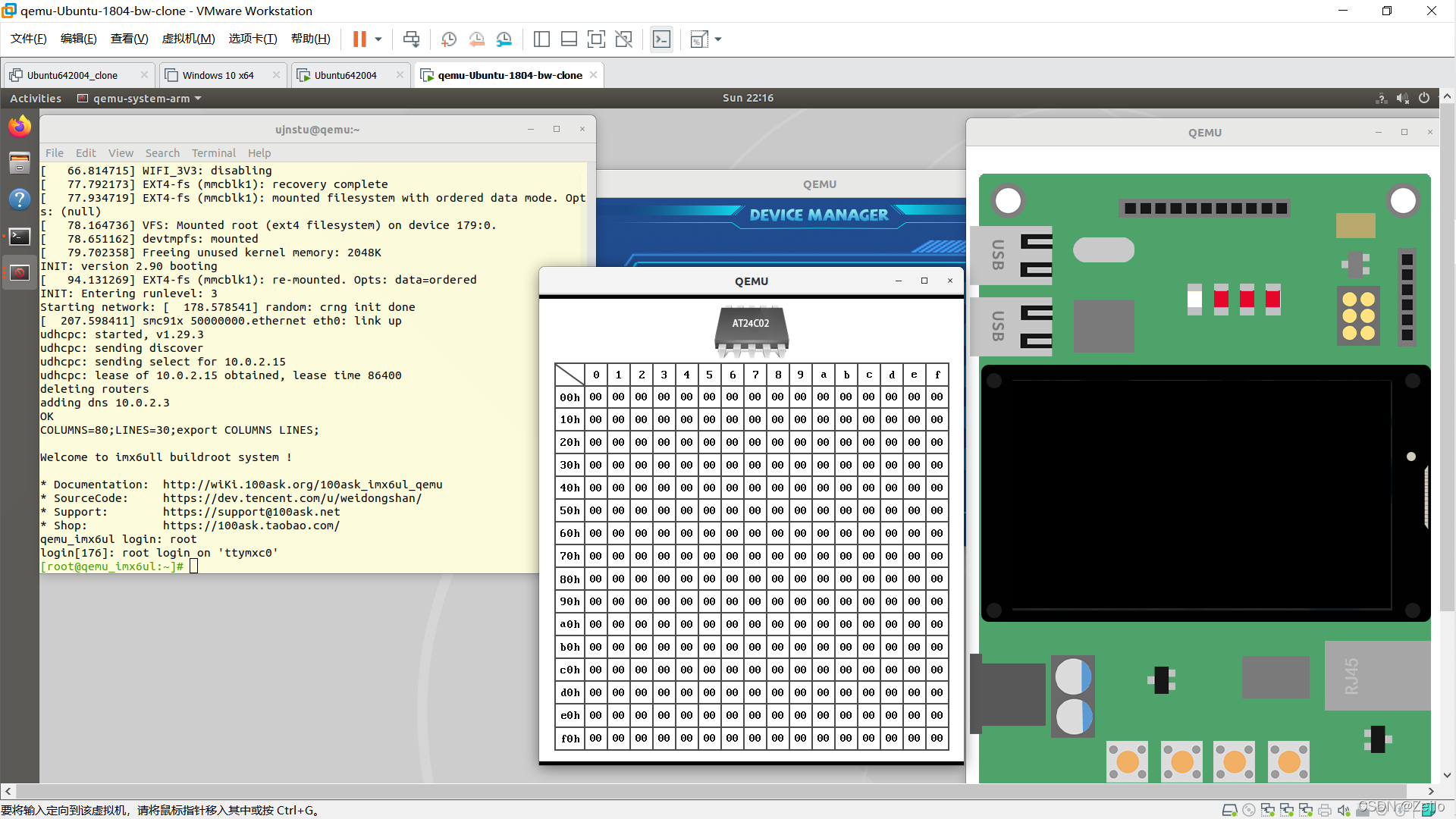This screenshot has width=1456, height=819.
Task: Click the Unity mode toolbar icon
Action: [624, 39]
